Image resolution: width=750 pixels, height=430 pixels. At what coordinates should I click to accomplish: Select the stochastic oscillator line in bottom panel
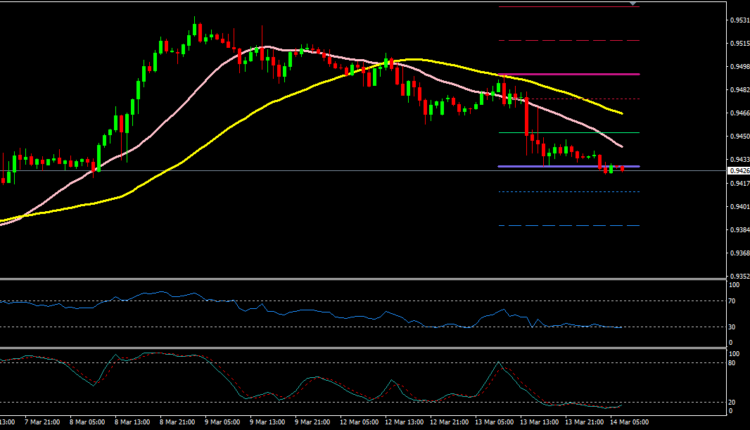(300, 384)
